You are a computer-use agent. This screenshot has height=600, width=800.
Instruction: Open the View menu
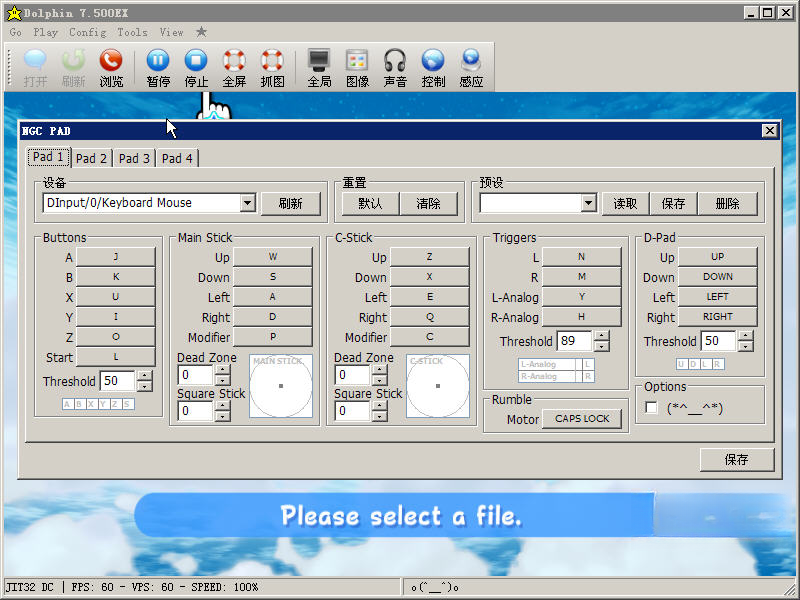click(171, 32)
